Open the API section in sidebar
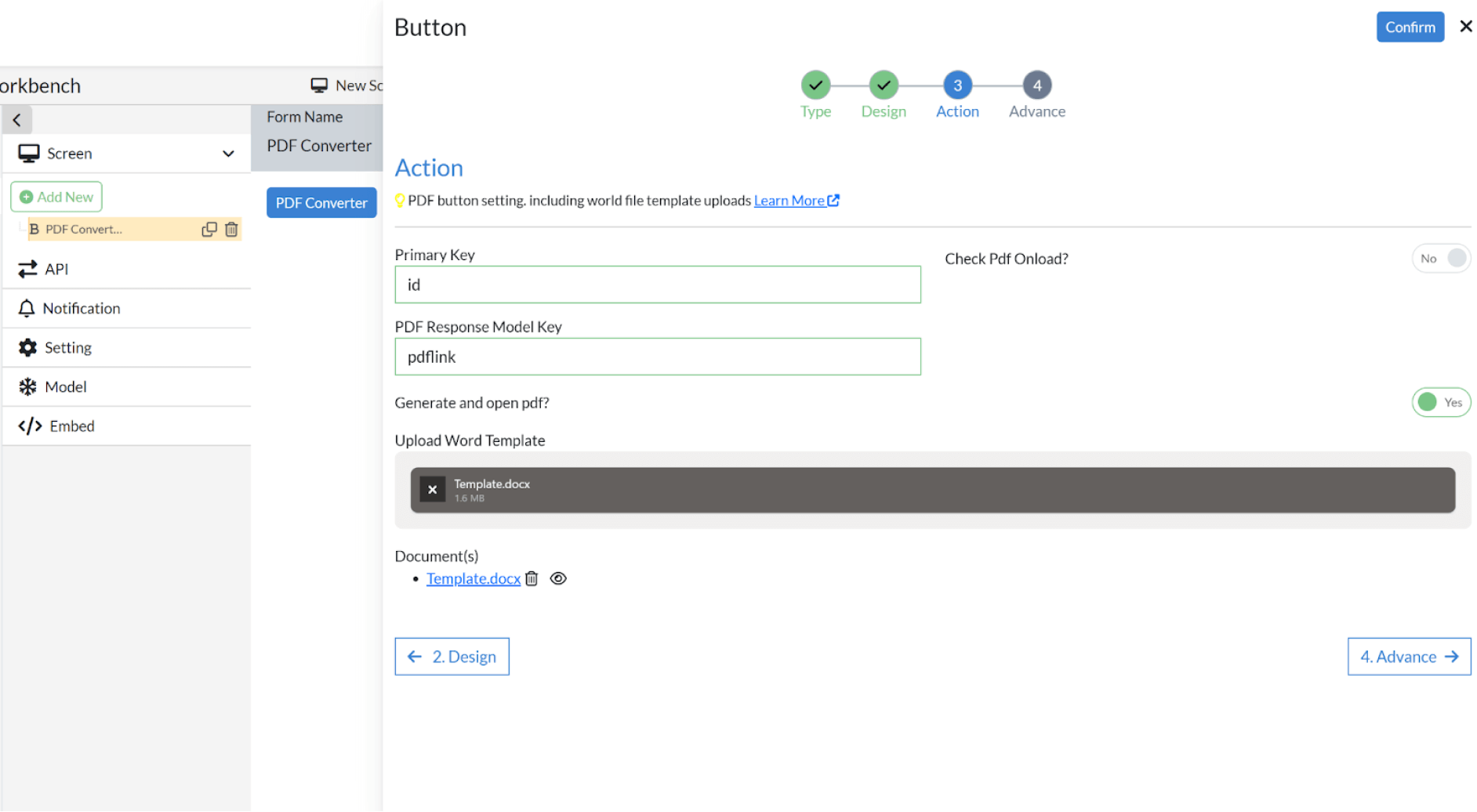The height and width of the screenshot is (812, 1477). pyautogui.click(x=127, y=269)
